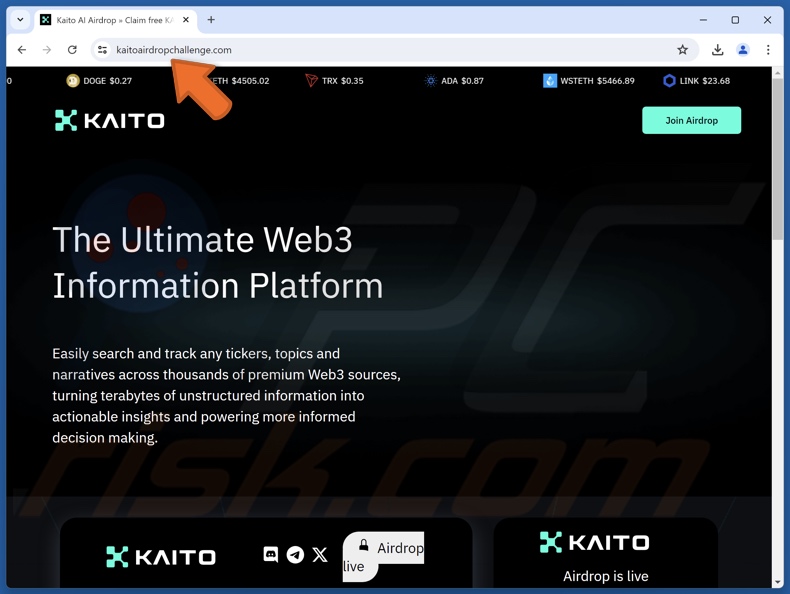Click the Chainlink LINK ticker icon
This screenshot has width=790, height=594.
[x=669, y=81]
